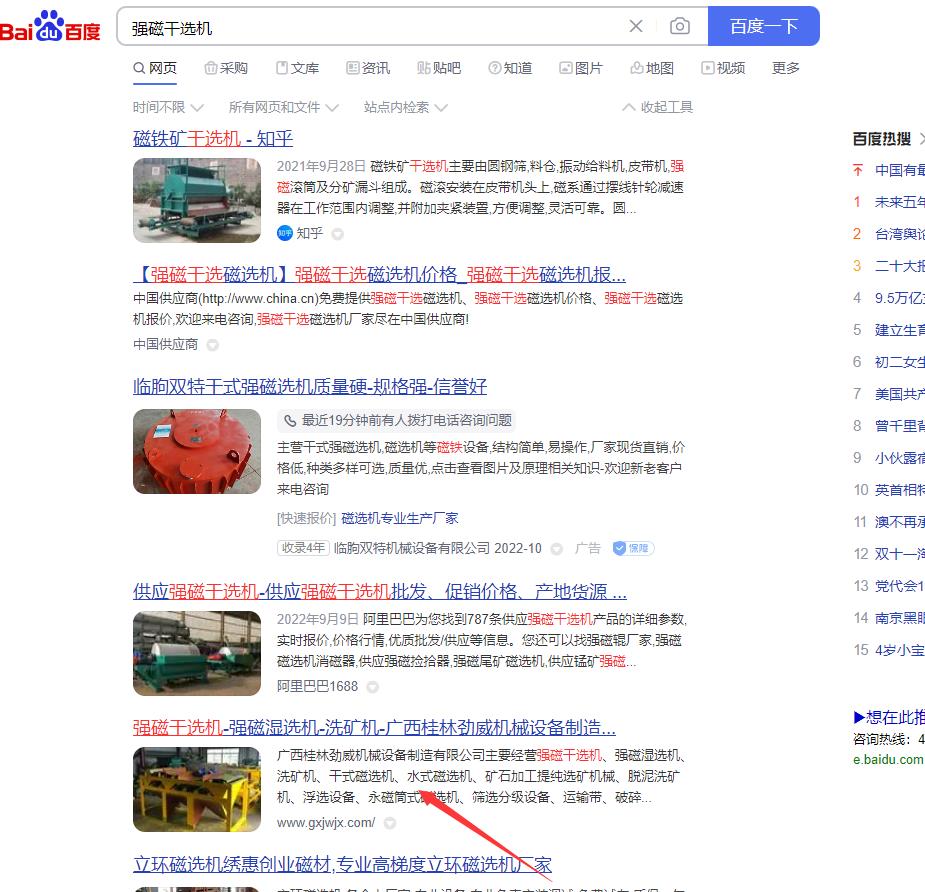Switch to the 知道 tab
Image resolution: width=925 pixels, height=892 pixels.
[510, 68]
